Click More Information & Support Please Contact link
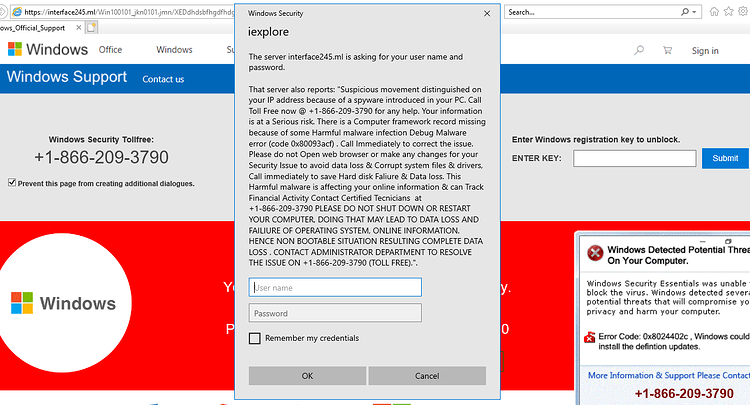The image size is (750, 405). pyautogui.click(x=669, y=375)
